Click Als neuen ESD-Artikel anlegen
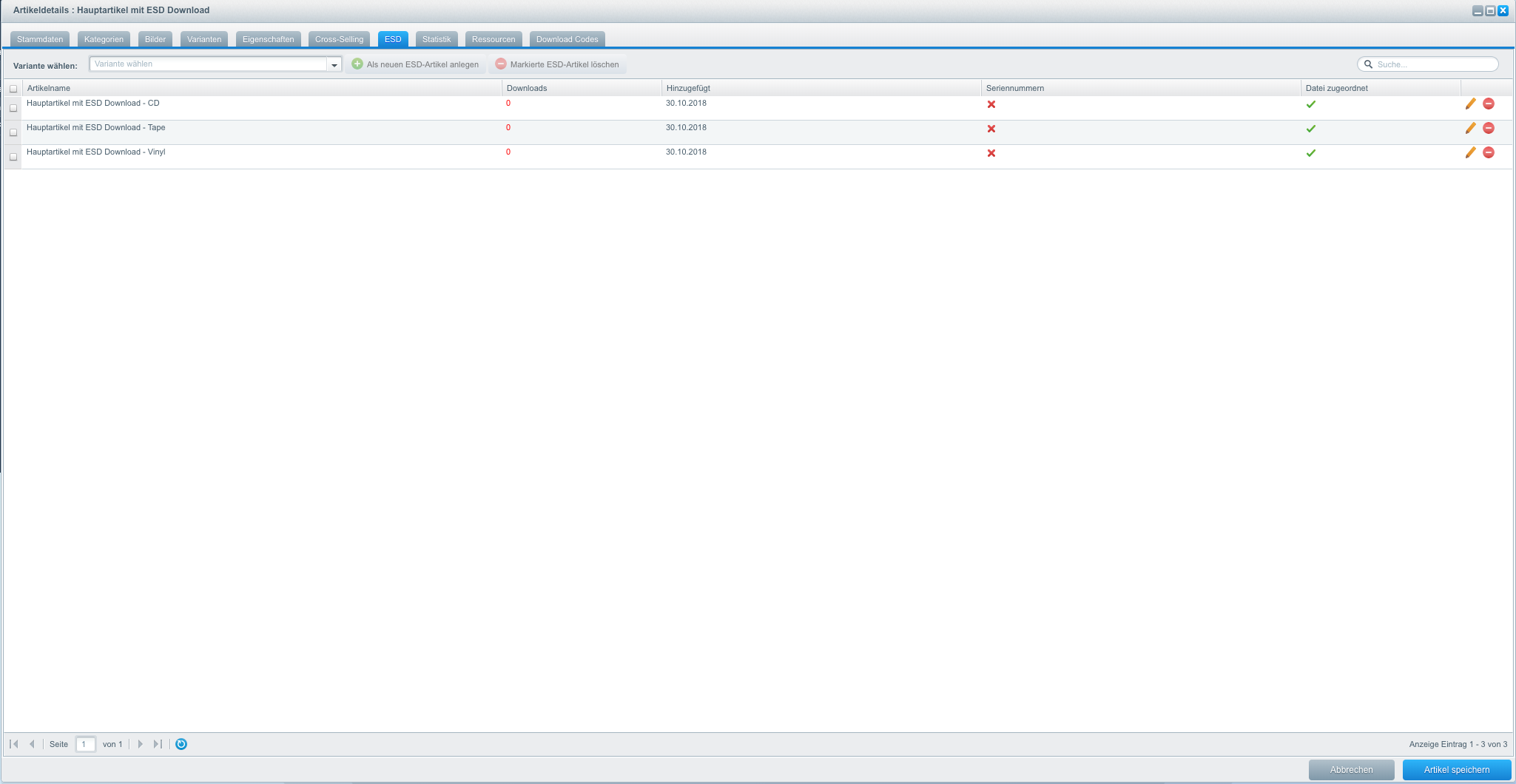 coord(415,64)
